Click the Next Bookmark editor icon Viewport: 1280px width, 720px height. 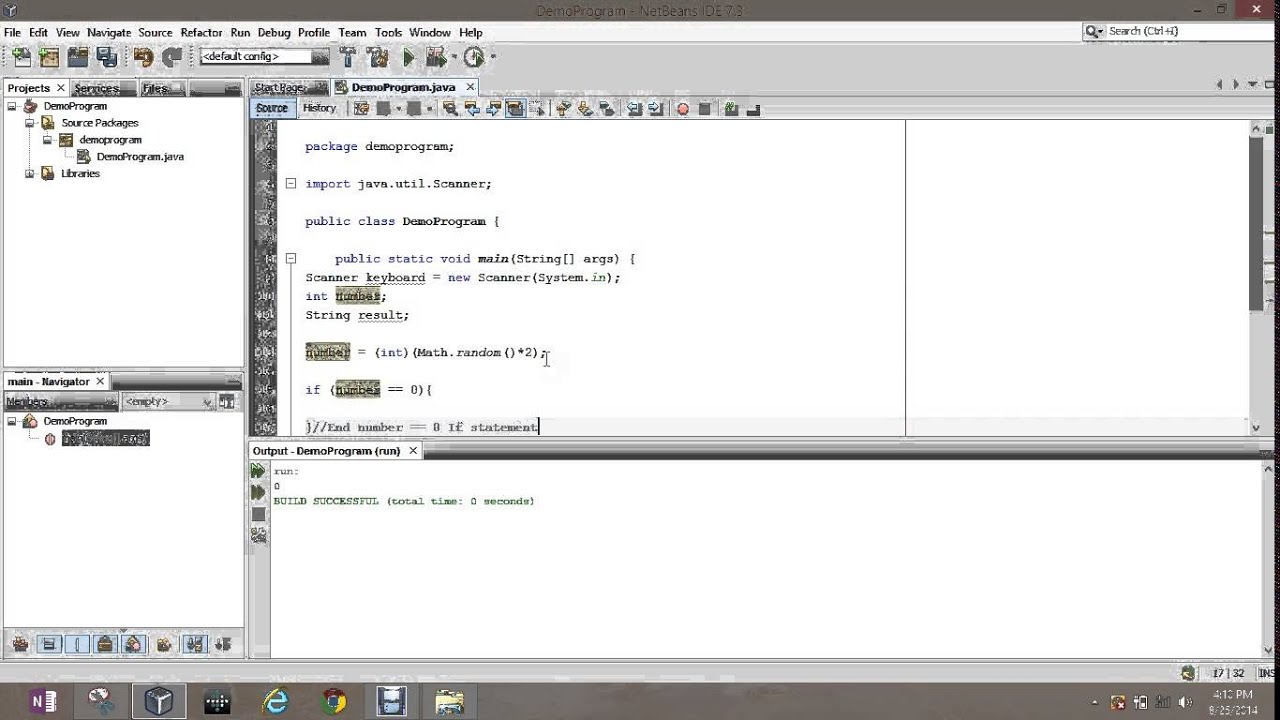tap(585, 109)
